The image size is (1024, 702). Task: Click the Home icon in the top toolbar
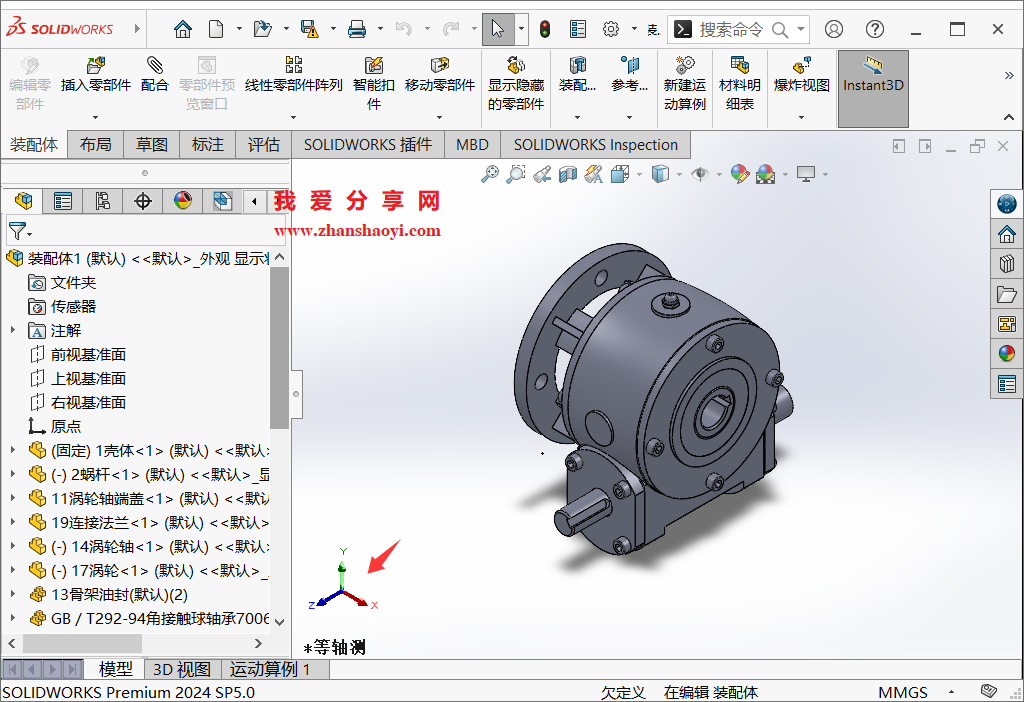click(x=183, y=29)
